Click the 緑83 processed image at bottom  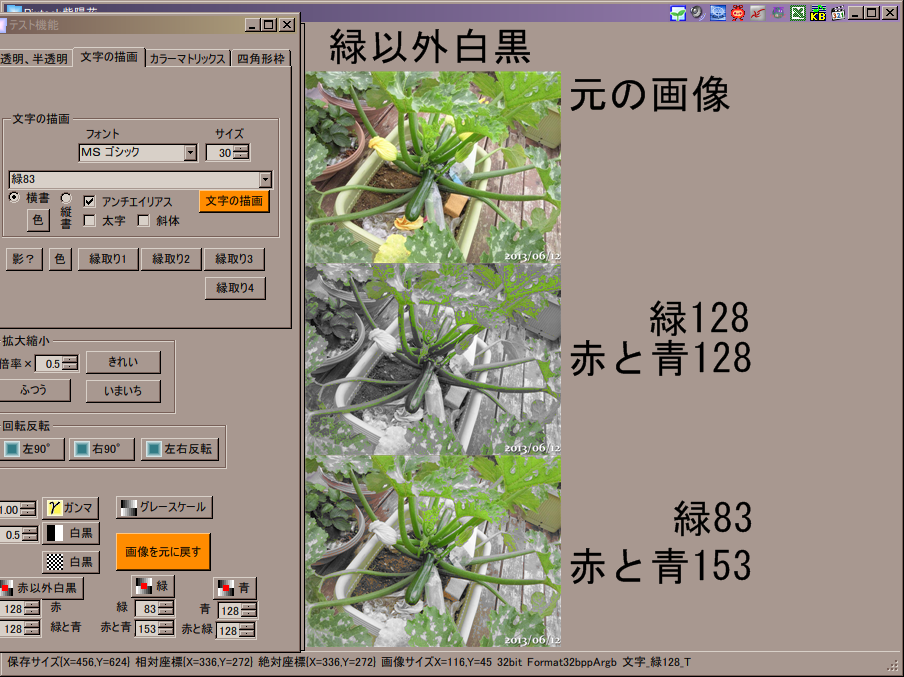433,551
